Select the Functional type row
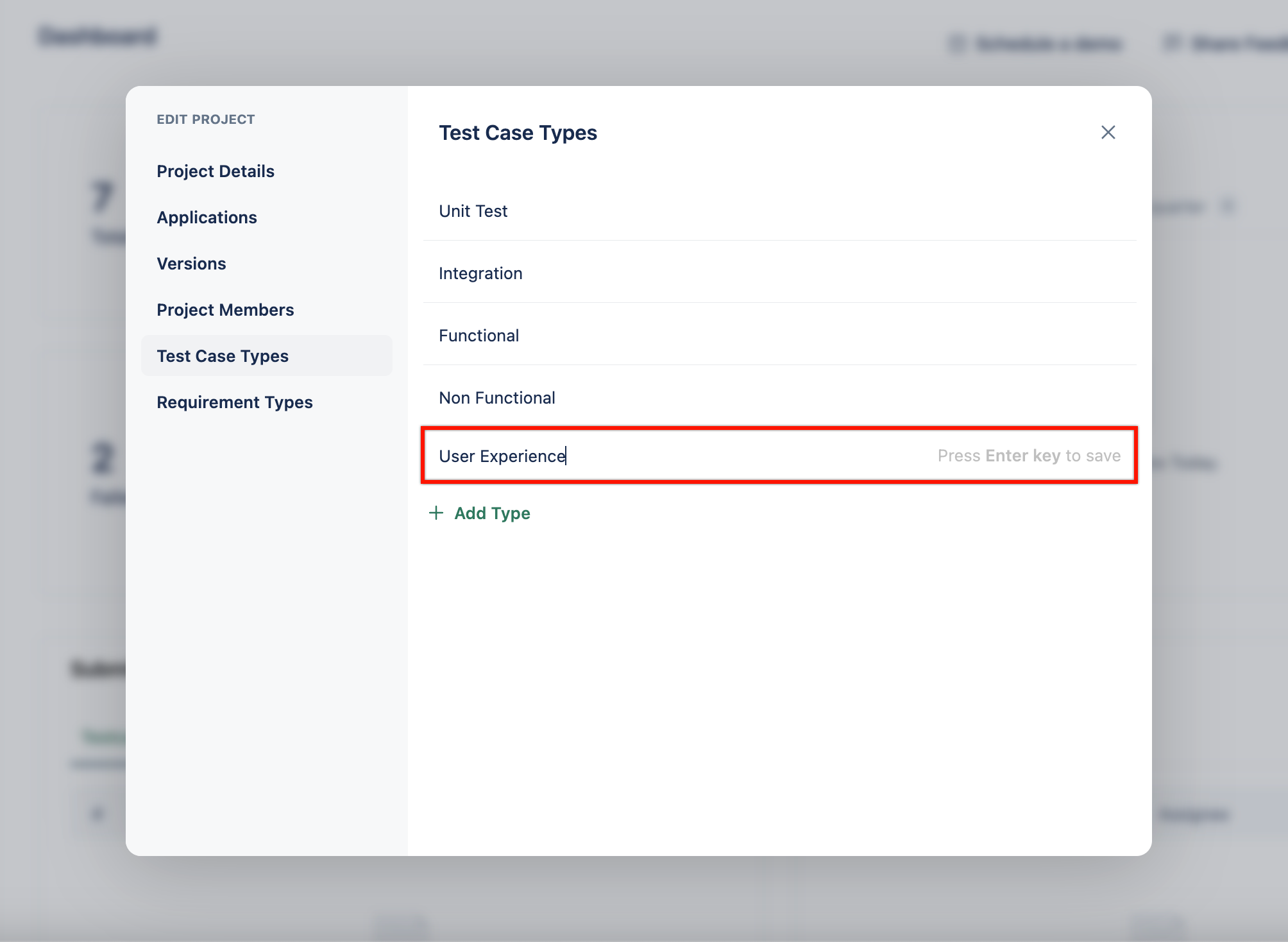The width and height of the screenshot is (1288, 942). point(779,335)
